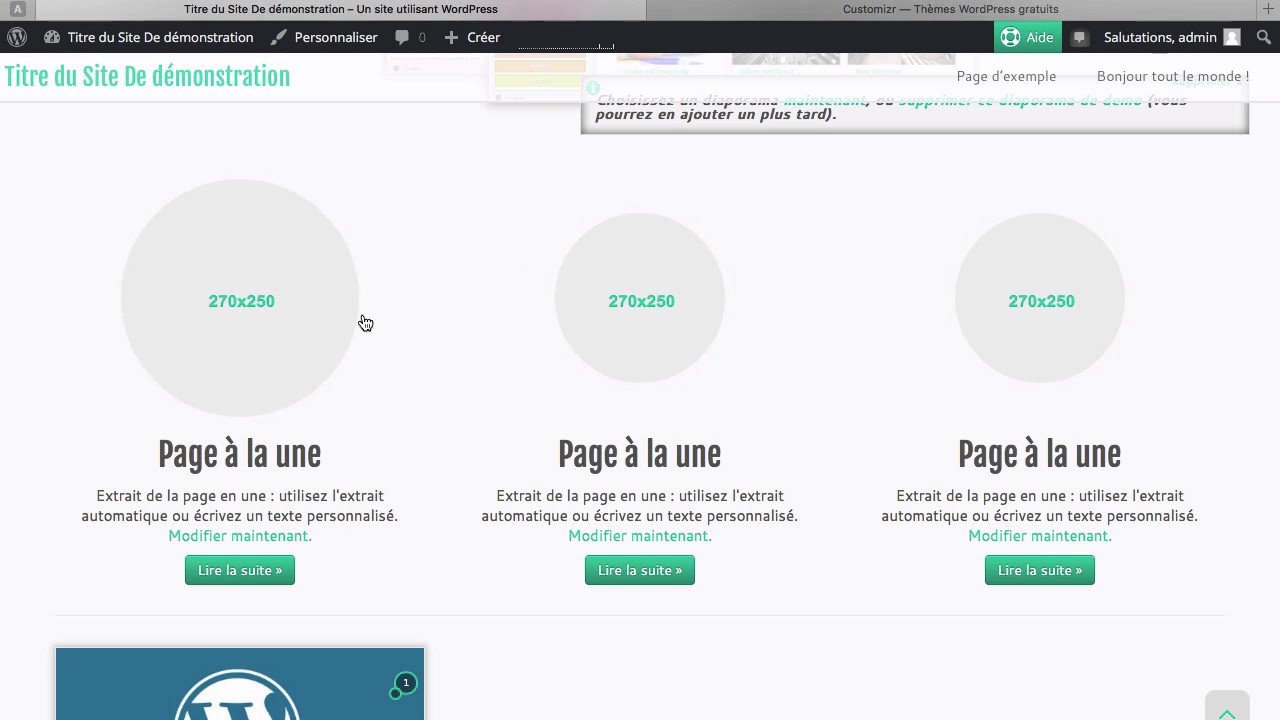Click the right 270x250 circular thumbnail
Image resolution: width=1280 pixels, height=720 pixels.
[x=1040, y=298]
